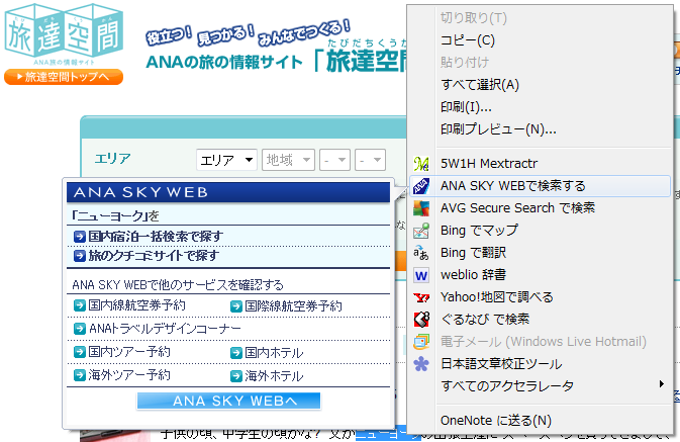Choose Bing で翻訳 menu entry
This screenshot has height=442, width=680.
[540, 253]
